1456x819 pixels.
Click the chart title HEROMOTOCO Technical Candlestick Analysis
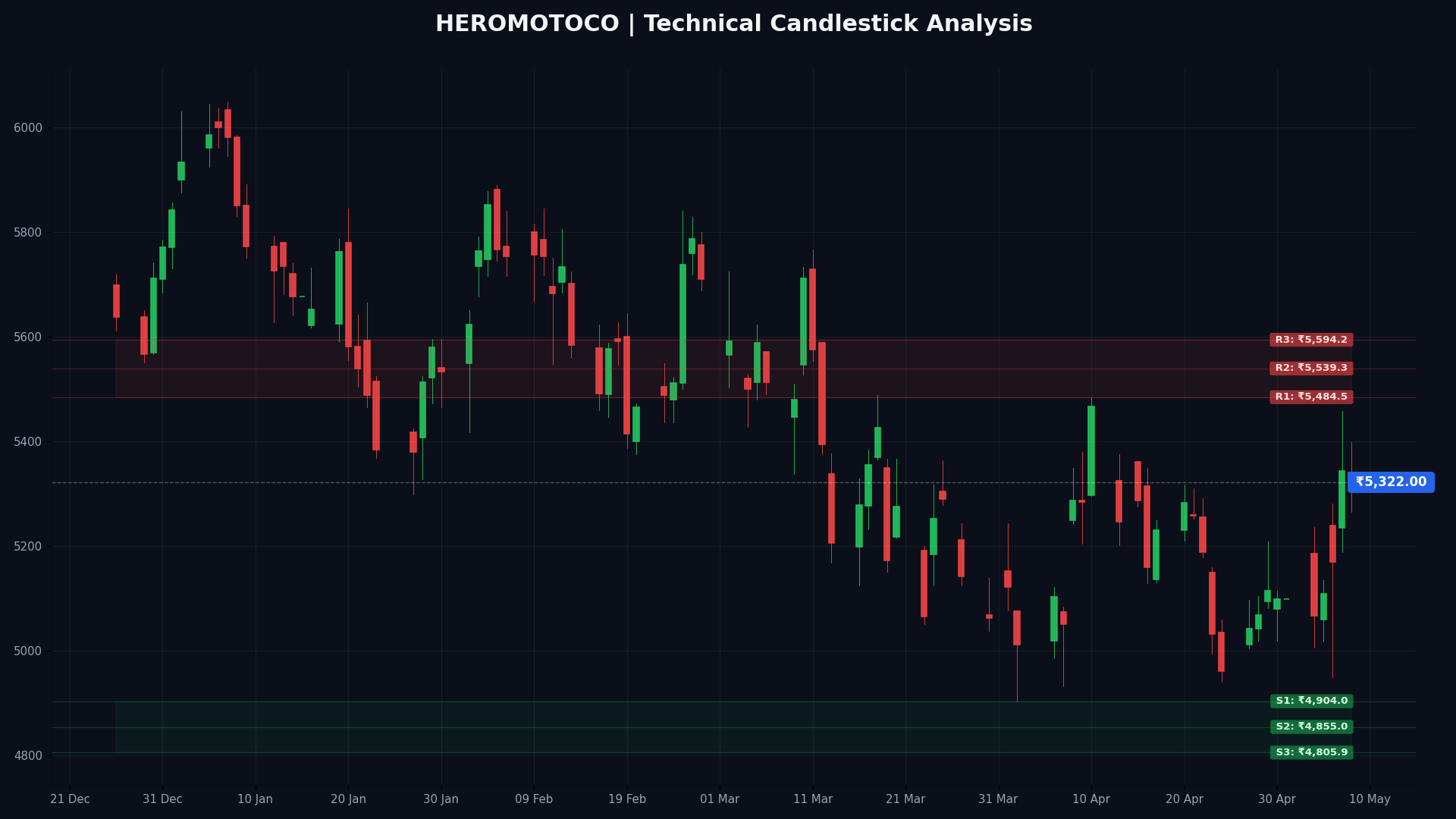(x=733, y=24)
